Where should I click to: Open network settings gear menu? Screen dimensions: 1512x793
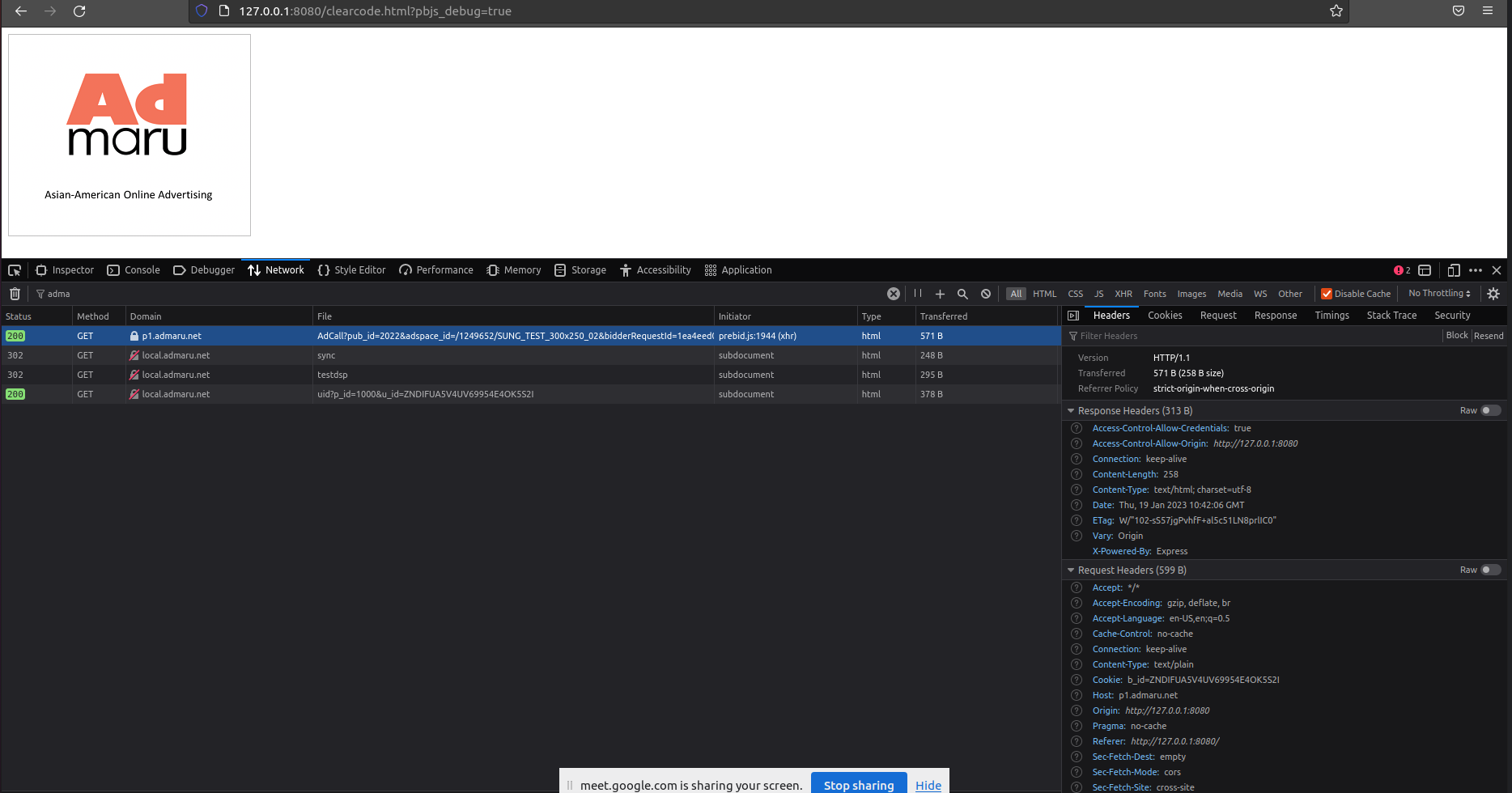[x=1493, y=294]
